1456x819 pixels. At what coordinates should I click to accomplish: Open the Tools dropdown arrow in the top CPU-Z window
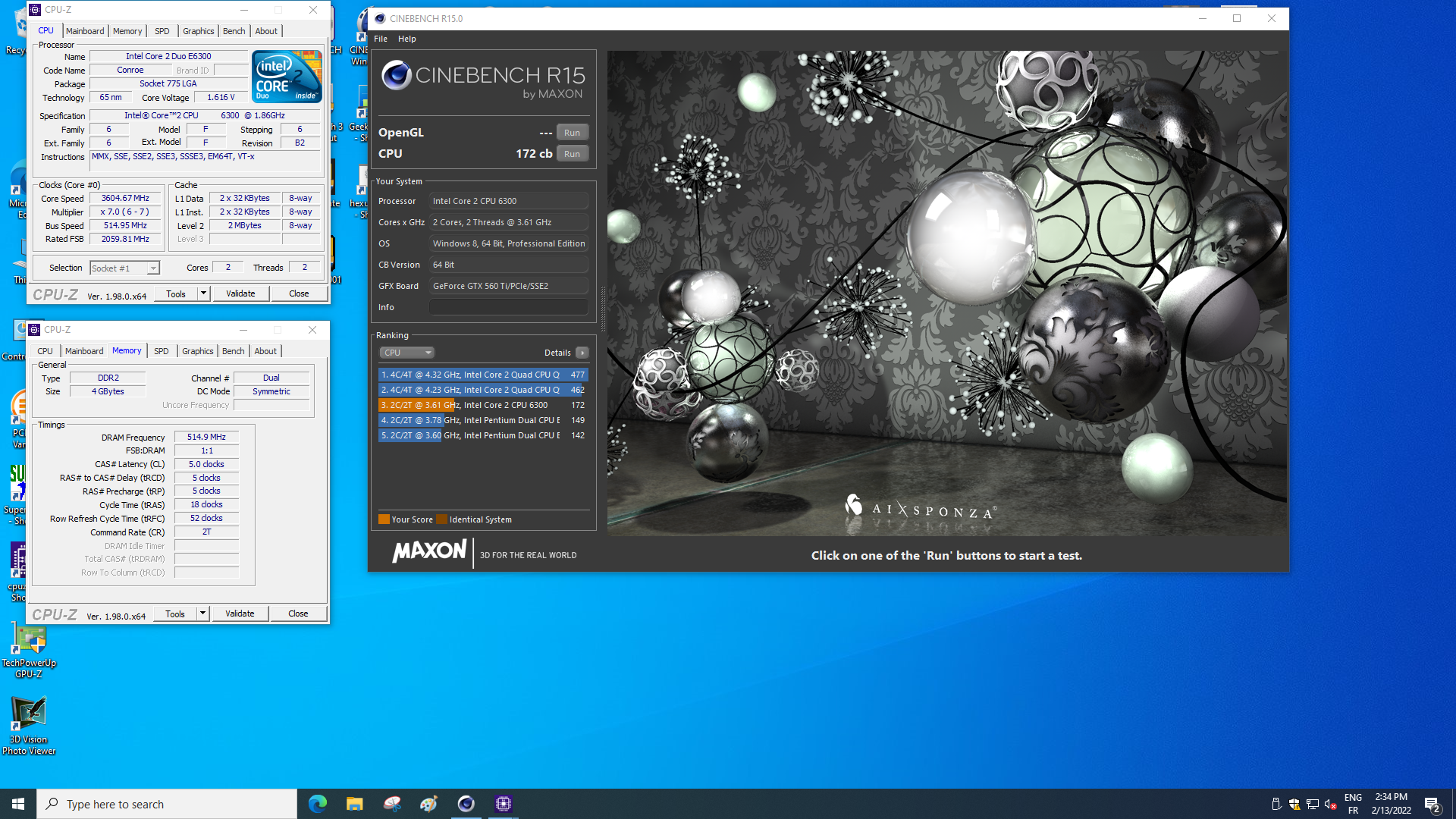[x=203, y=293]
